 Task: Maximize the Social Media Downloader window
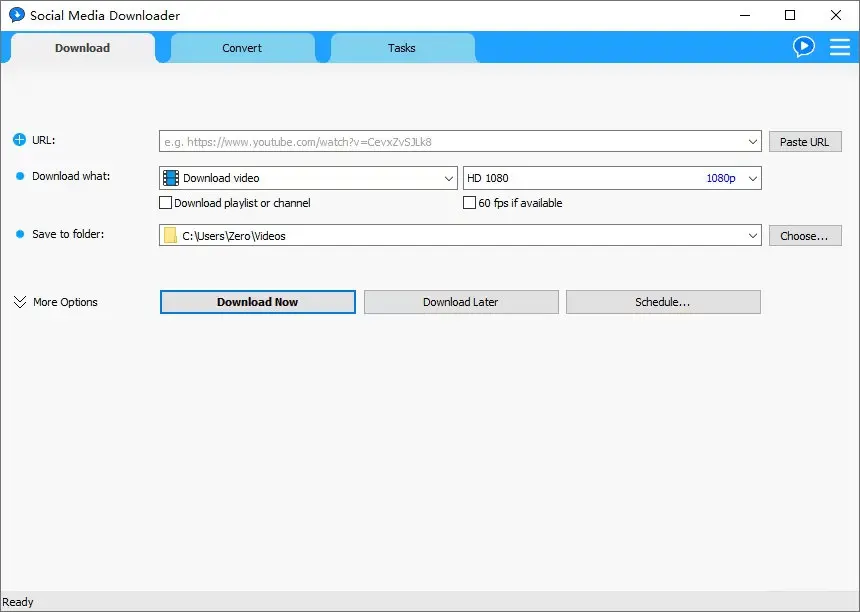(x=790, y=15)
